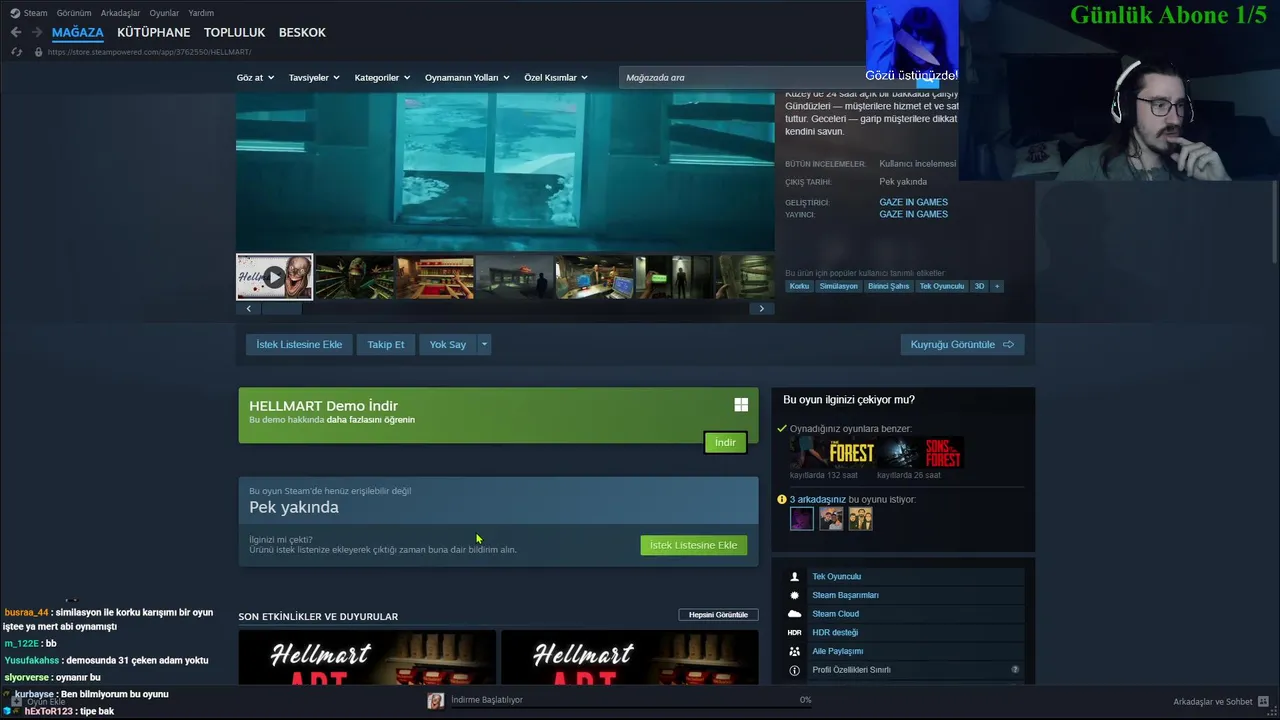Open the GAZE IN GAMES developer link
The width and height of the screenshot is (1280, 720).
(914, 202)
